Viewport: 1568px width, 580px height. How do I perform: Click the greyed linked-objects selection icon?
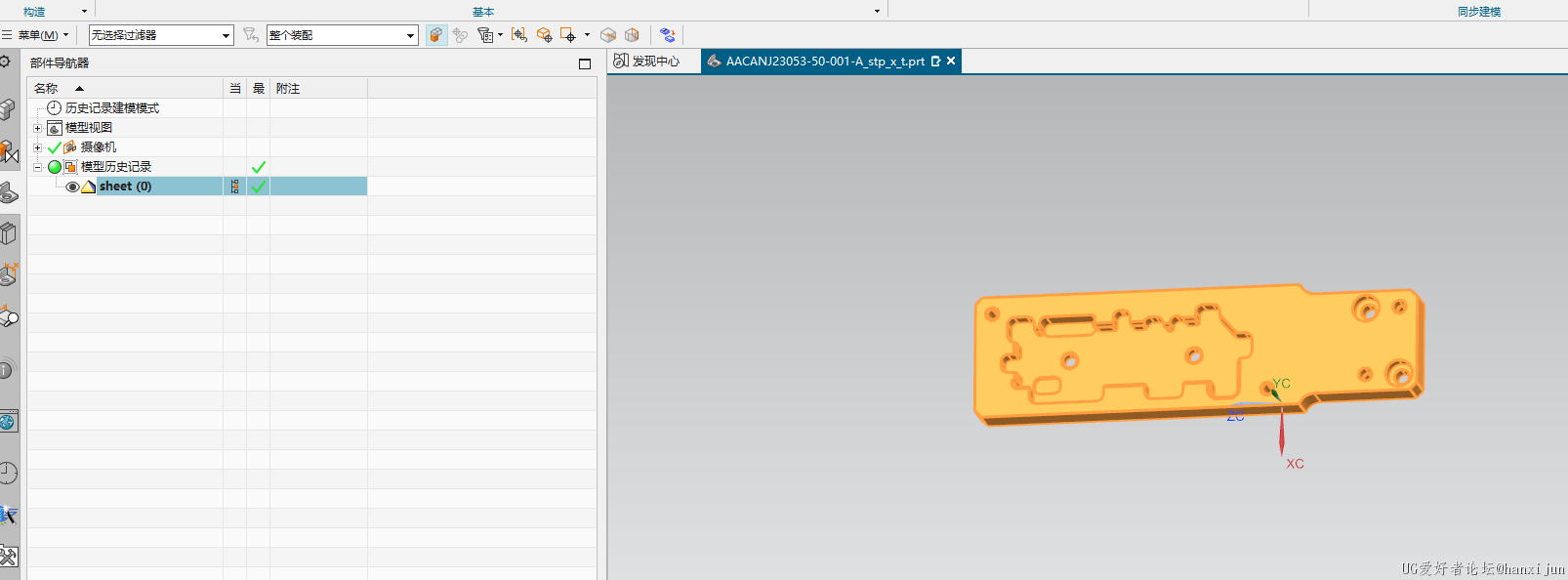tap(460, 35)
